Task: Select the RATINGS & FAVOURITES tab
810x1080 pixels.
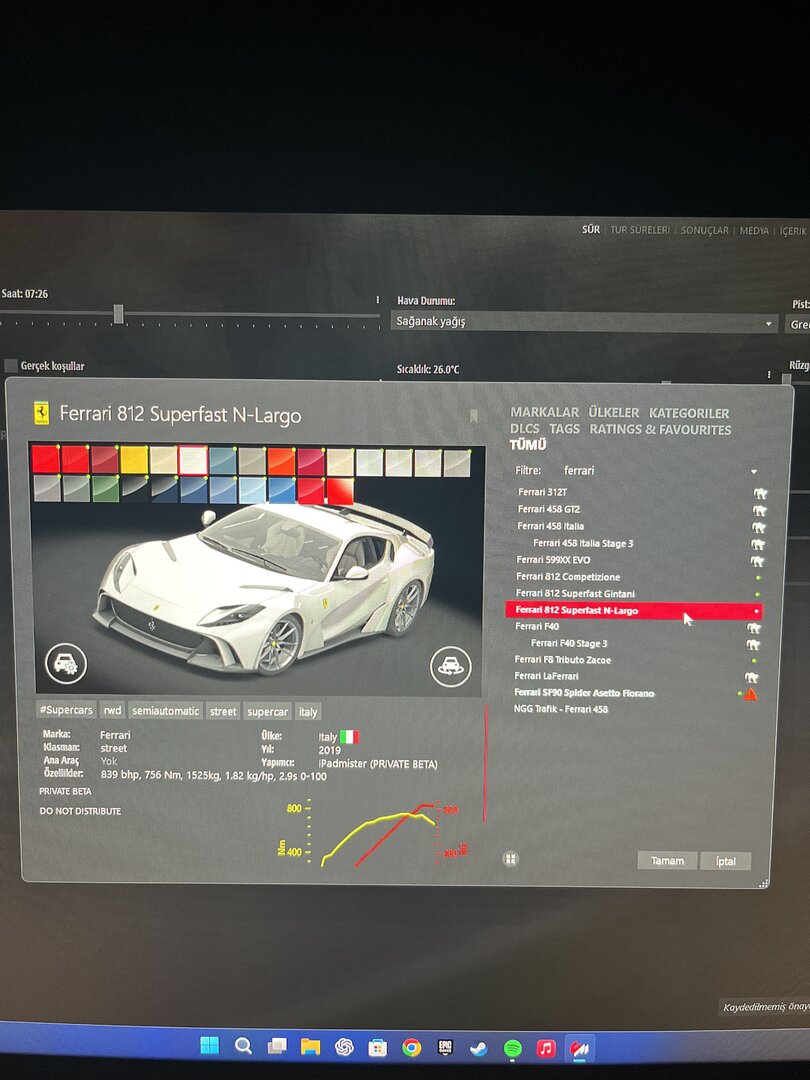Action: 660,430
